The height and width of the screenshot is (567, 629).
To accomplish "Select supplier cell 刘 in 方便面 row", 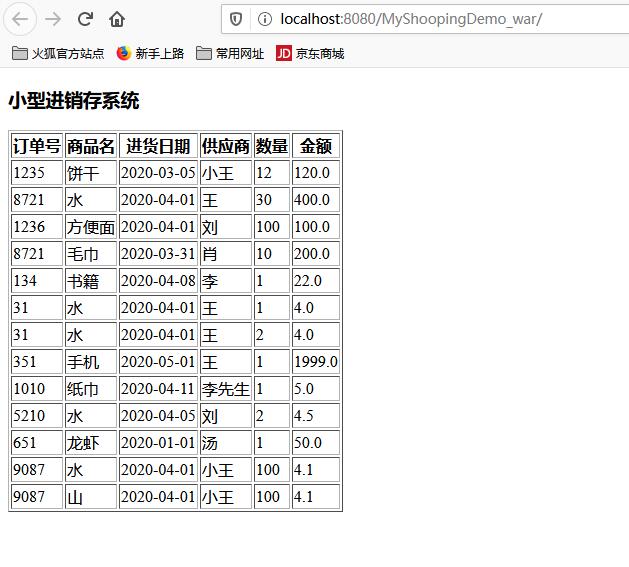I will pyautogui.click(x=226, y=226).
